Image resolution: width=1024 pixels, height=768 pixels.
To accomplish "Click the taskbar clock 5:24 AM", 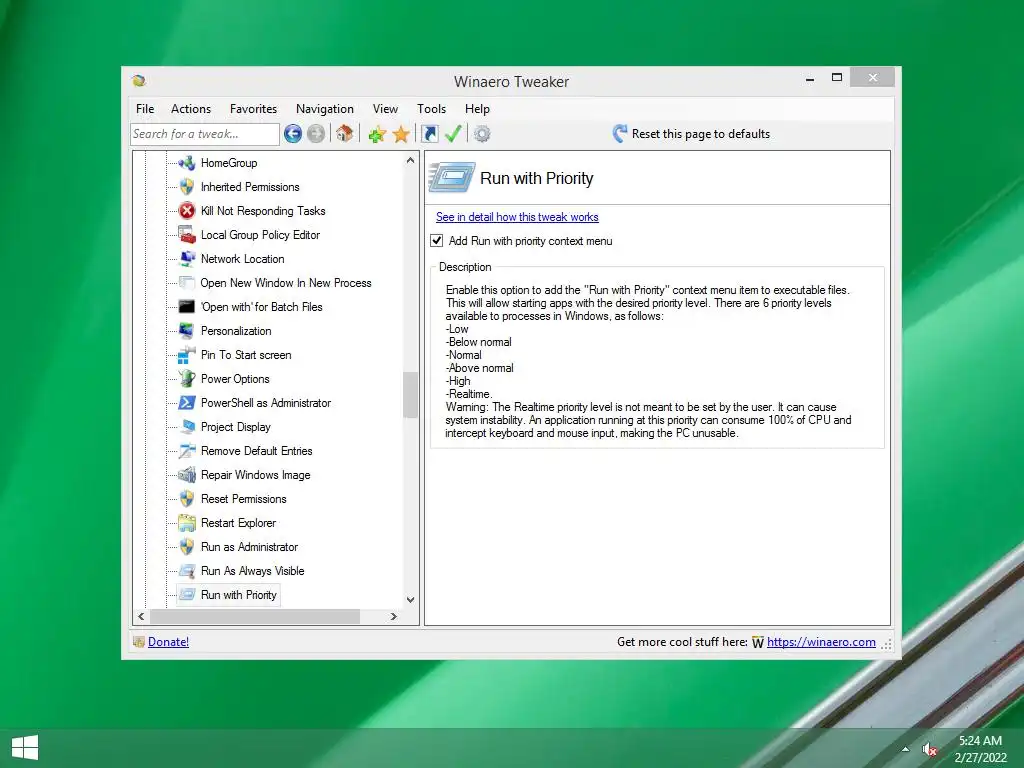I will [x=980, y=741].
